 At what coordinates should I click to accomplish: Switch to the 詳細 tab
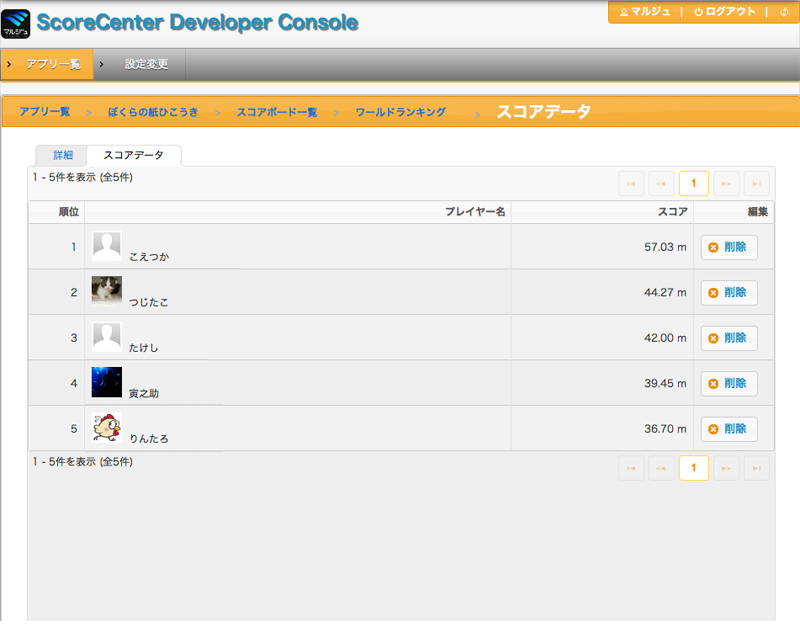63,156
